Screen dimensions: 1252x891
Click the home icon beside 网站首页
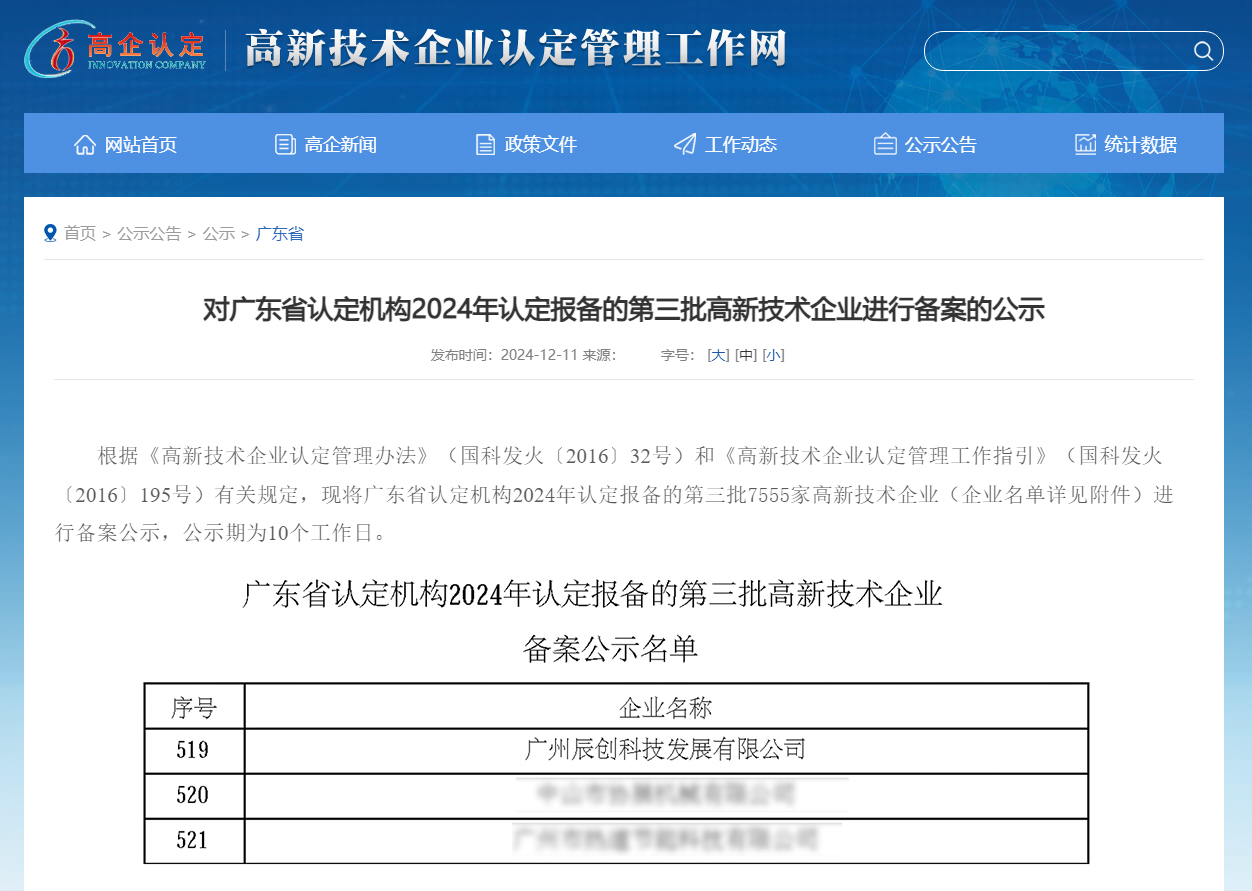[85, 144]
